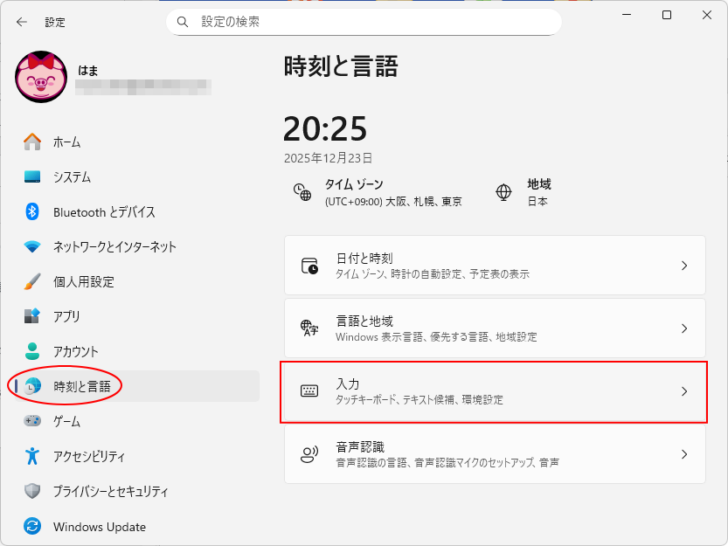This screenshot has height=546, width=728.
Task: Open the pig profile avatar picture
Action: pyautogui.click(x=41, y=77)
